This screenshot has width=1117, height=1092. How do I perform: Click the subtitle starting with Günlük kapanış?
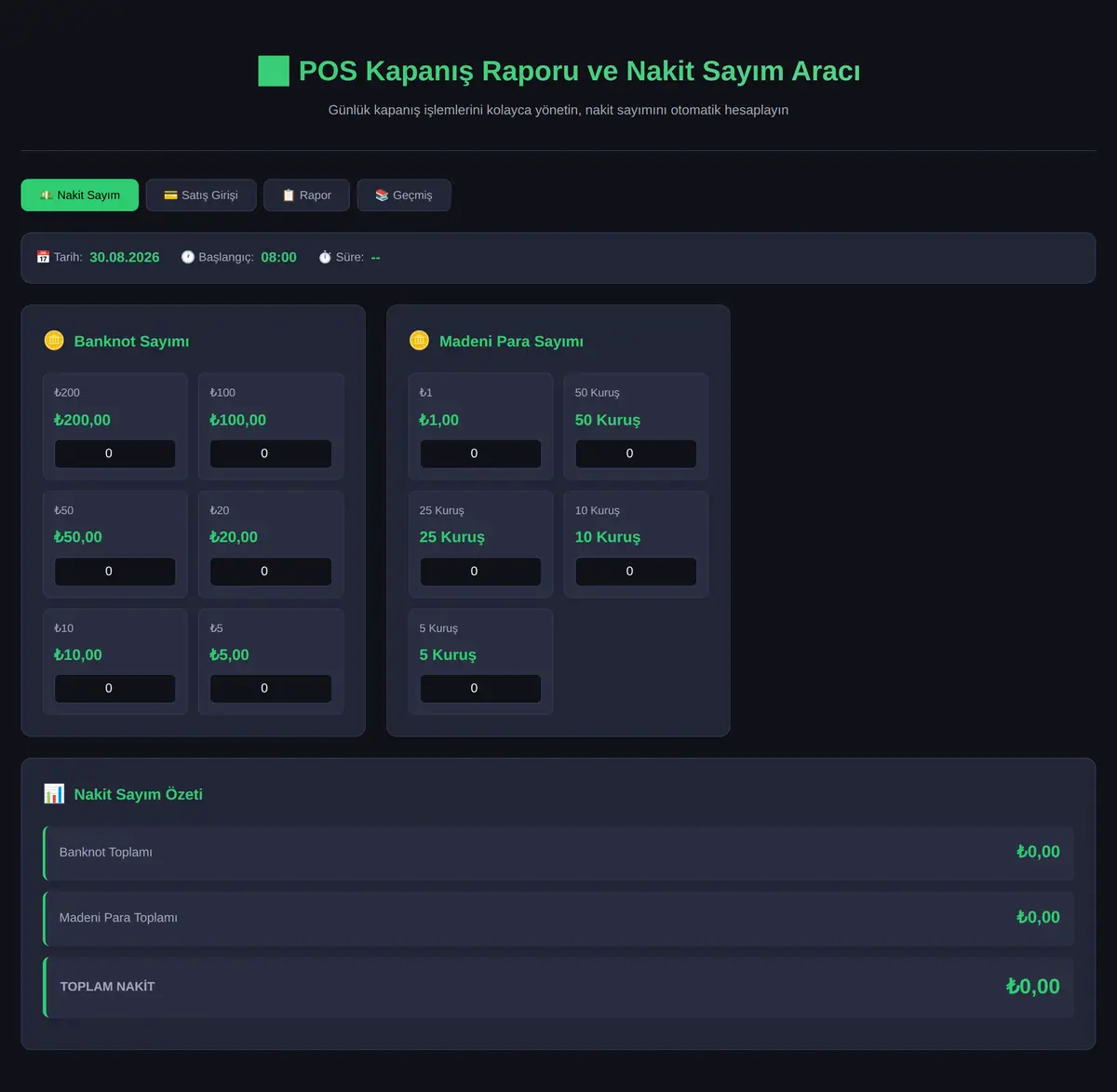click(558, 110)
